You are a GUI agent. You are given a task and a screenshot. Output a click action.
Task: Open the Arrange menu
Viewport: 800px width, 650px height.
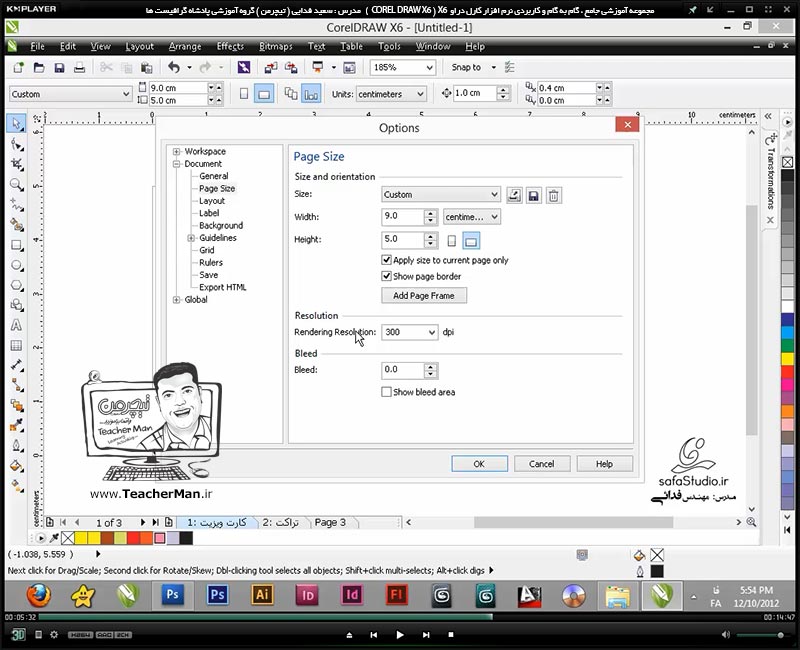[185, 46]
